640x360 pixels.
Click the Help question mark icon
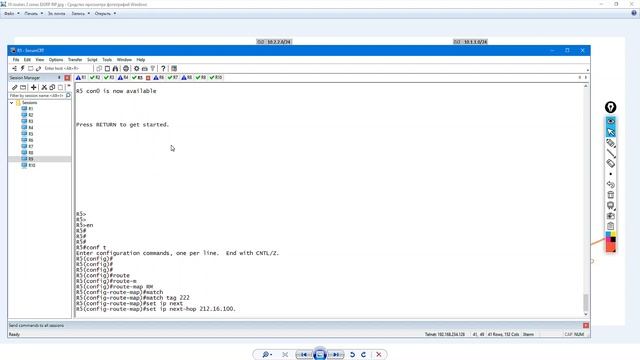pos(163,69)
